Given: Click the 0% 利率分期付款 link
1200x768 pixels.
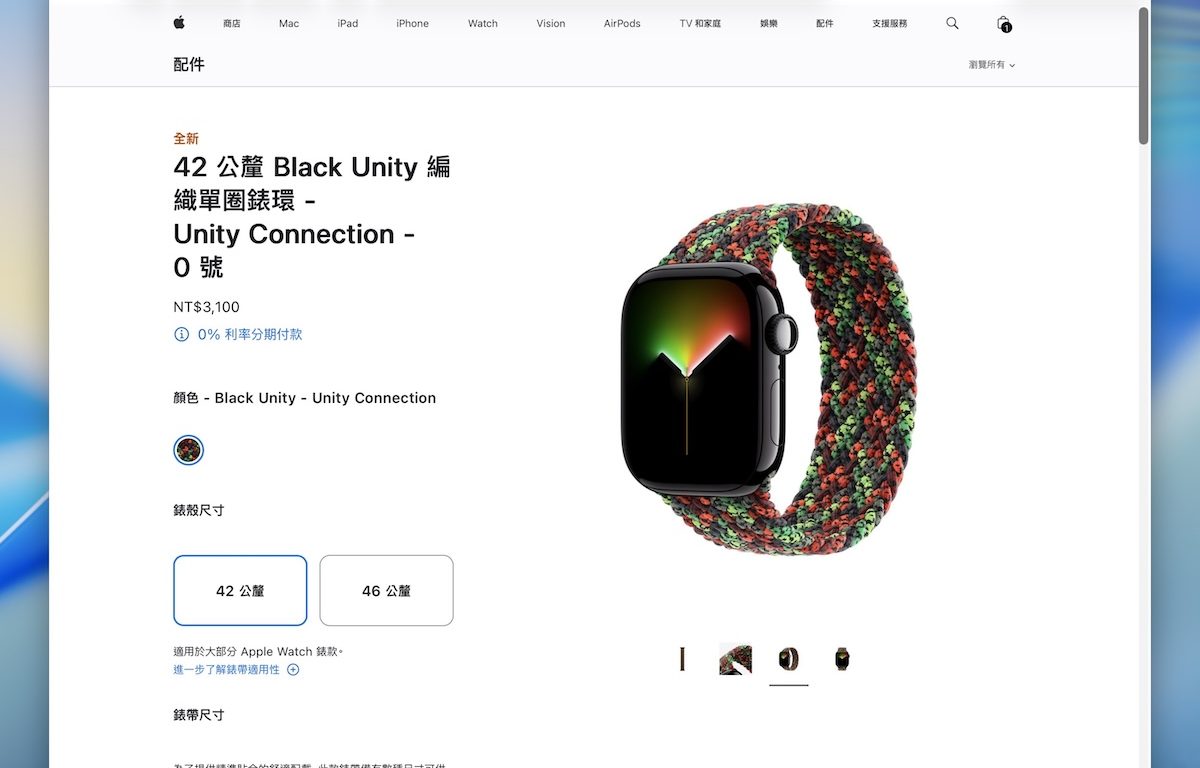Looking at the screenshot, I should click(250, 335).
